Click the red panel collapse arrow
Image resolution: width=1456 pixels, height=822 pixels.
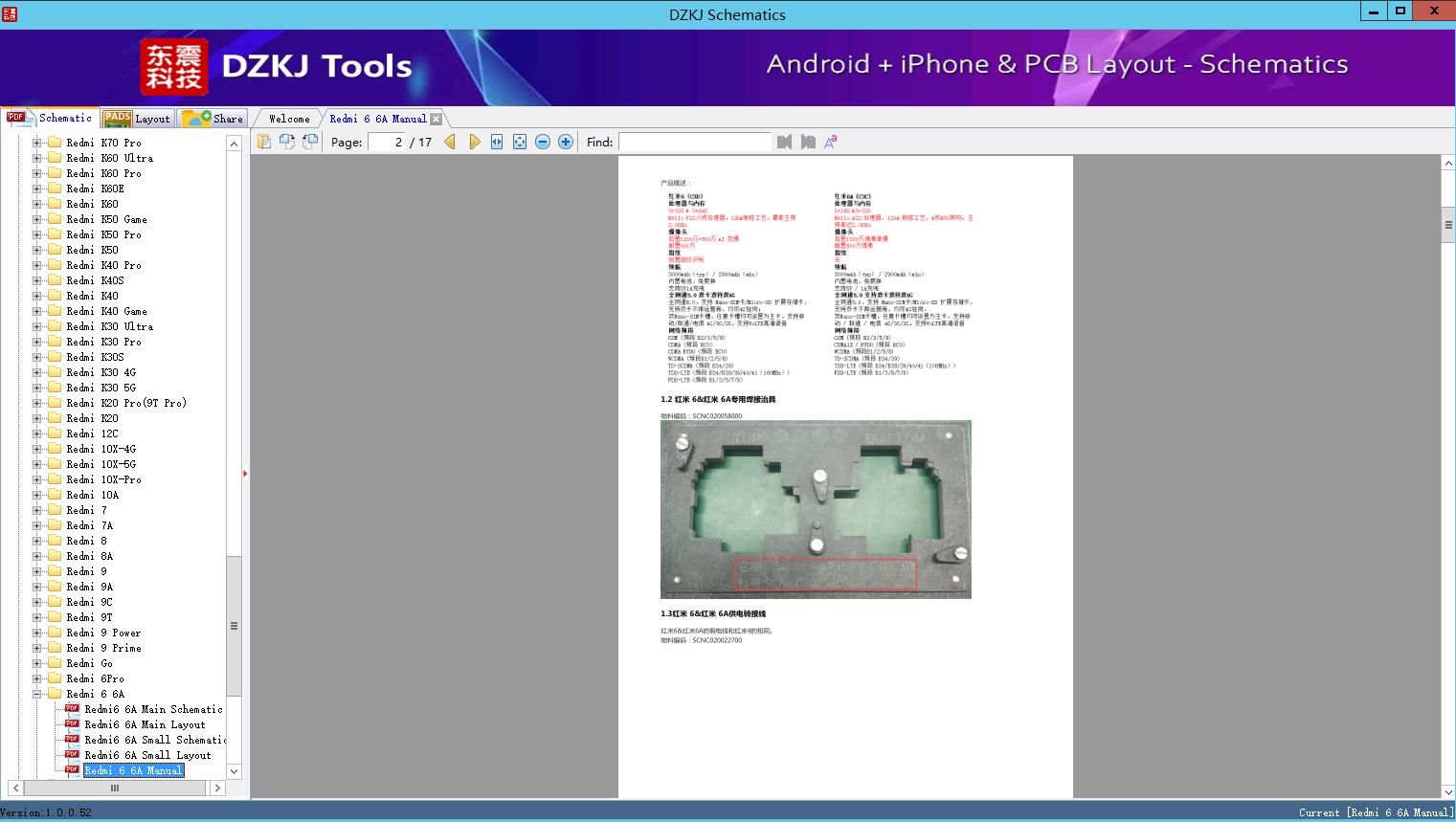(x=245, y=474)
